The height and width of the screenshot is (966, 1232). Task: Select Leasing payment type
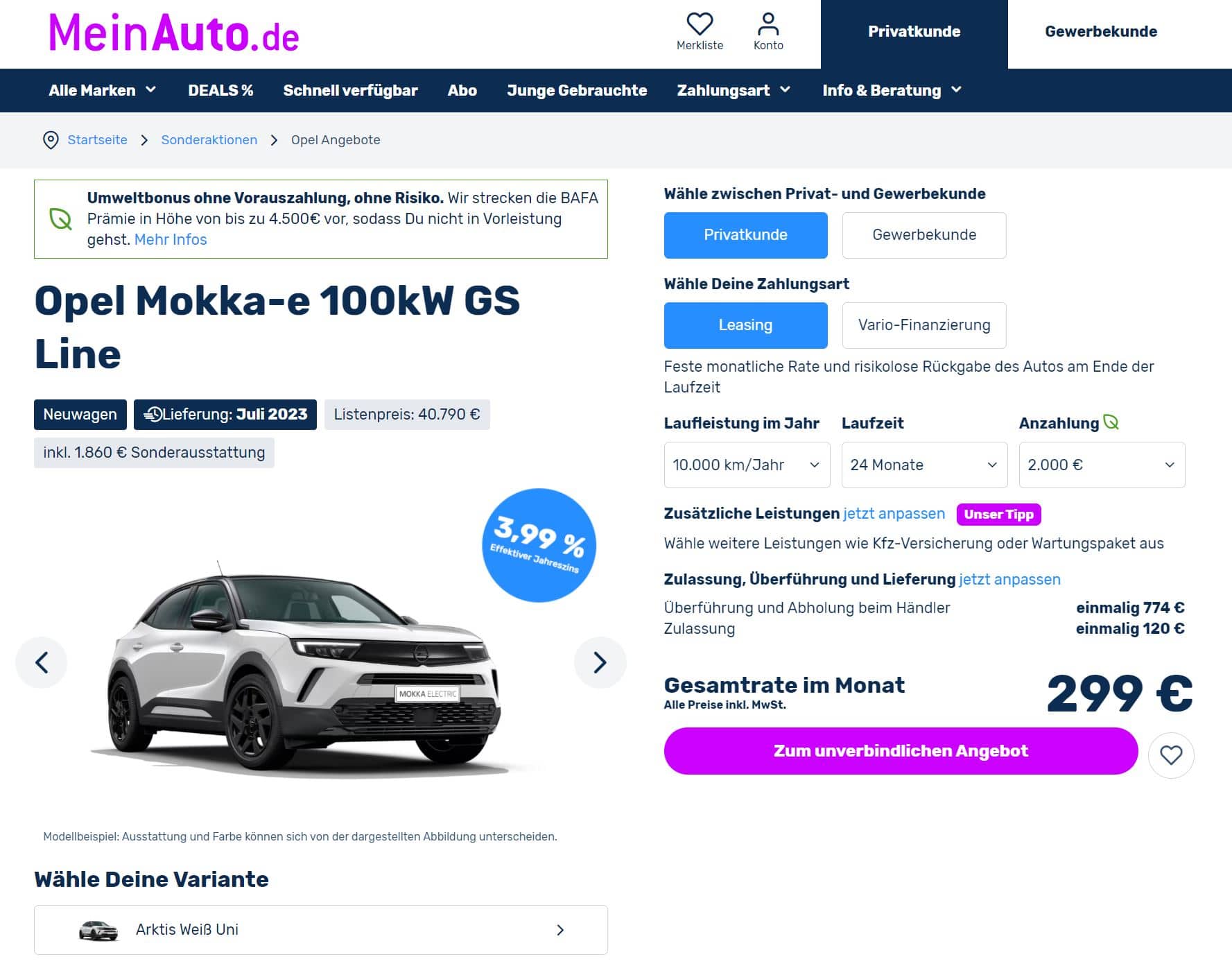point(745,325)
